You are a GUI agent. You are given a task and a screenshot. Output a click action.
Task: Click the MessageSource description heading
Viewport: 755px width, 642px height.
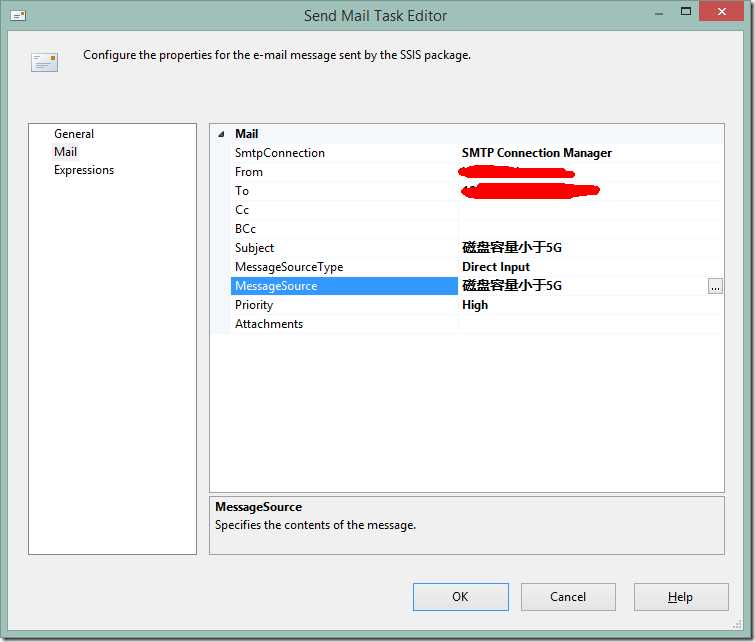pos(259,507)
